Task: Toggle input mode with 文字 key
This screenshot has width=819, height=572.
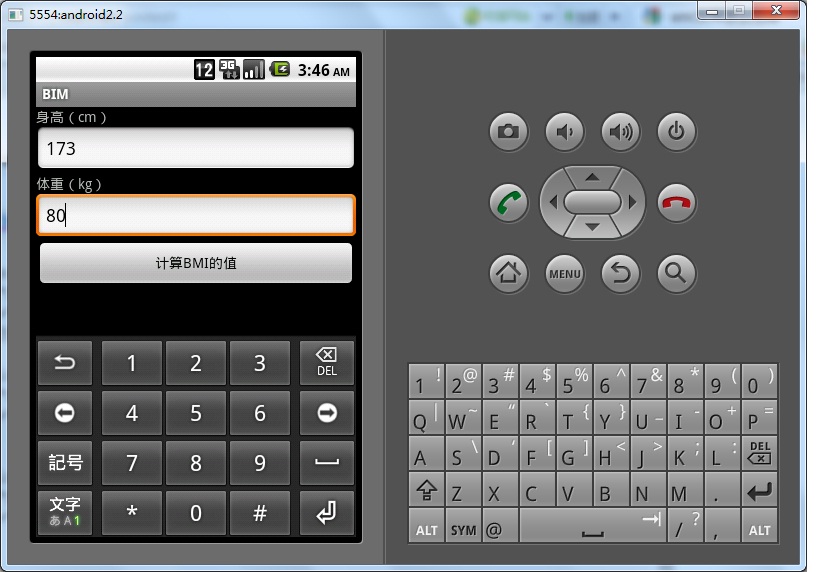Action: point(65,513)
